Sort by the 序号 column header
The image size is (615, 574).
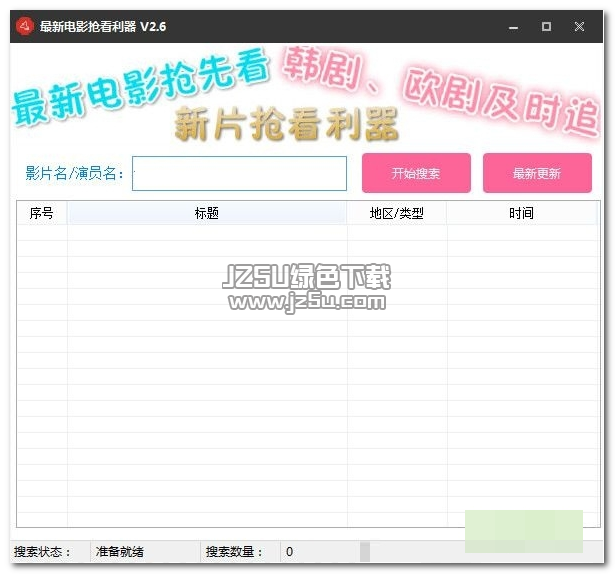[42, 213]
